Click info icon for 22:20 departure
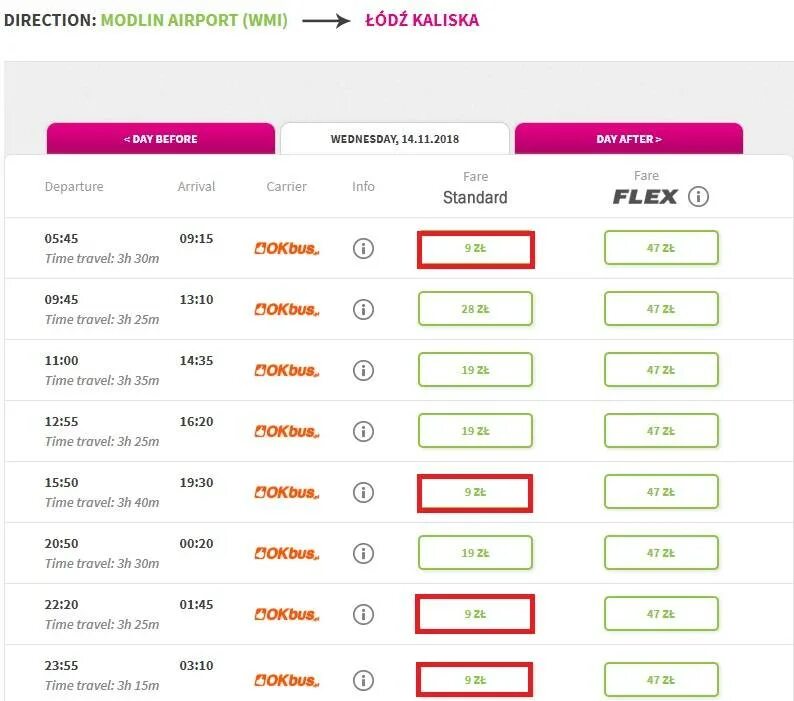794x701 pixels. [363, 614]
